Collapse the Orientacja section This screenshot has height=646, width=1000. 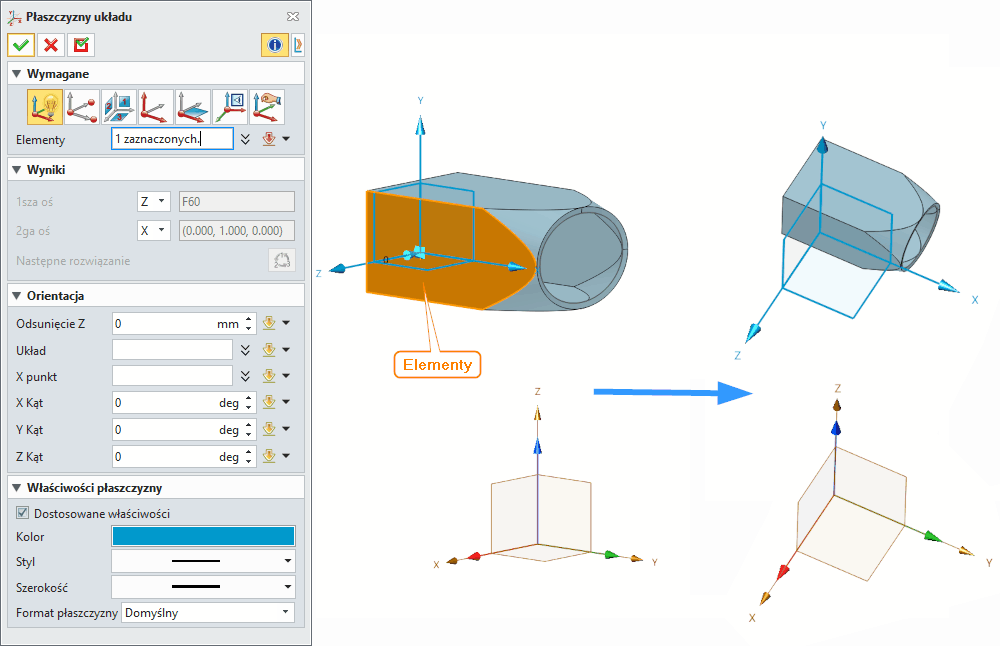coord(17,296)
